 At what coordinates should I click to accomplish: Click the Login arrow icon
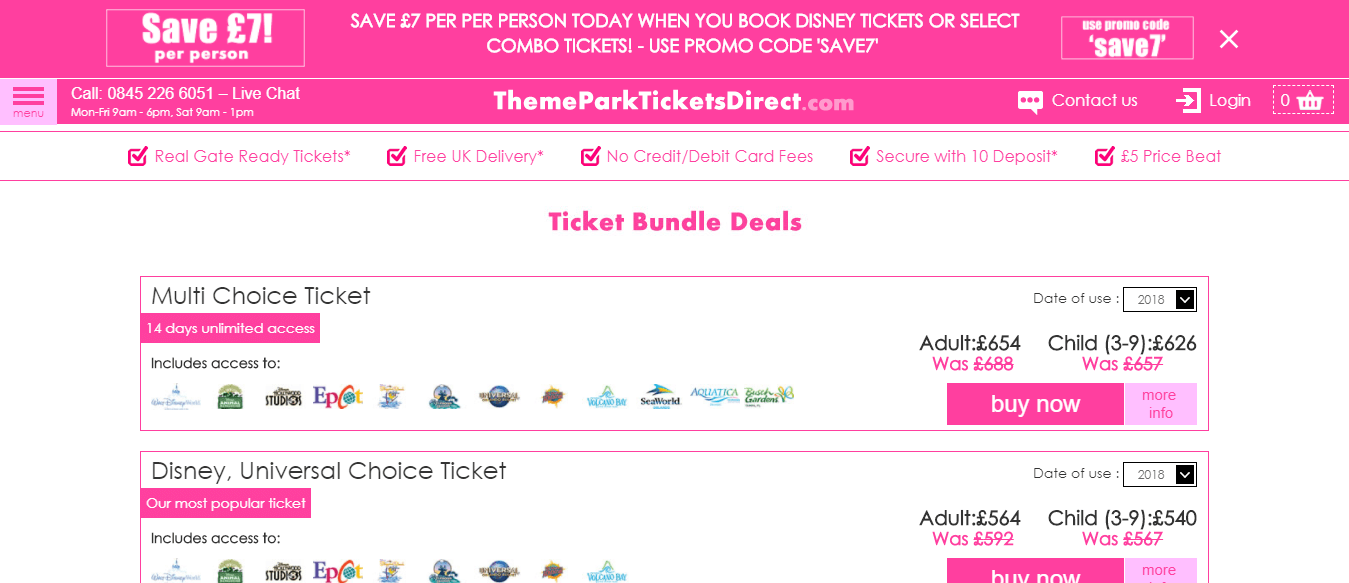click(1188, 100)
